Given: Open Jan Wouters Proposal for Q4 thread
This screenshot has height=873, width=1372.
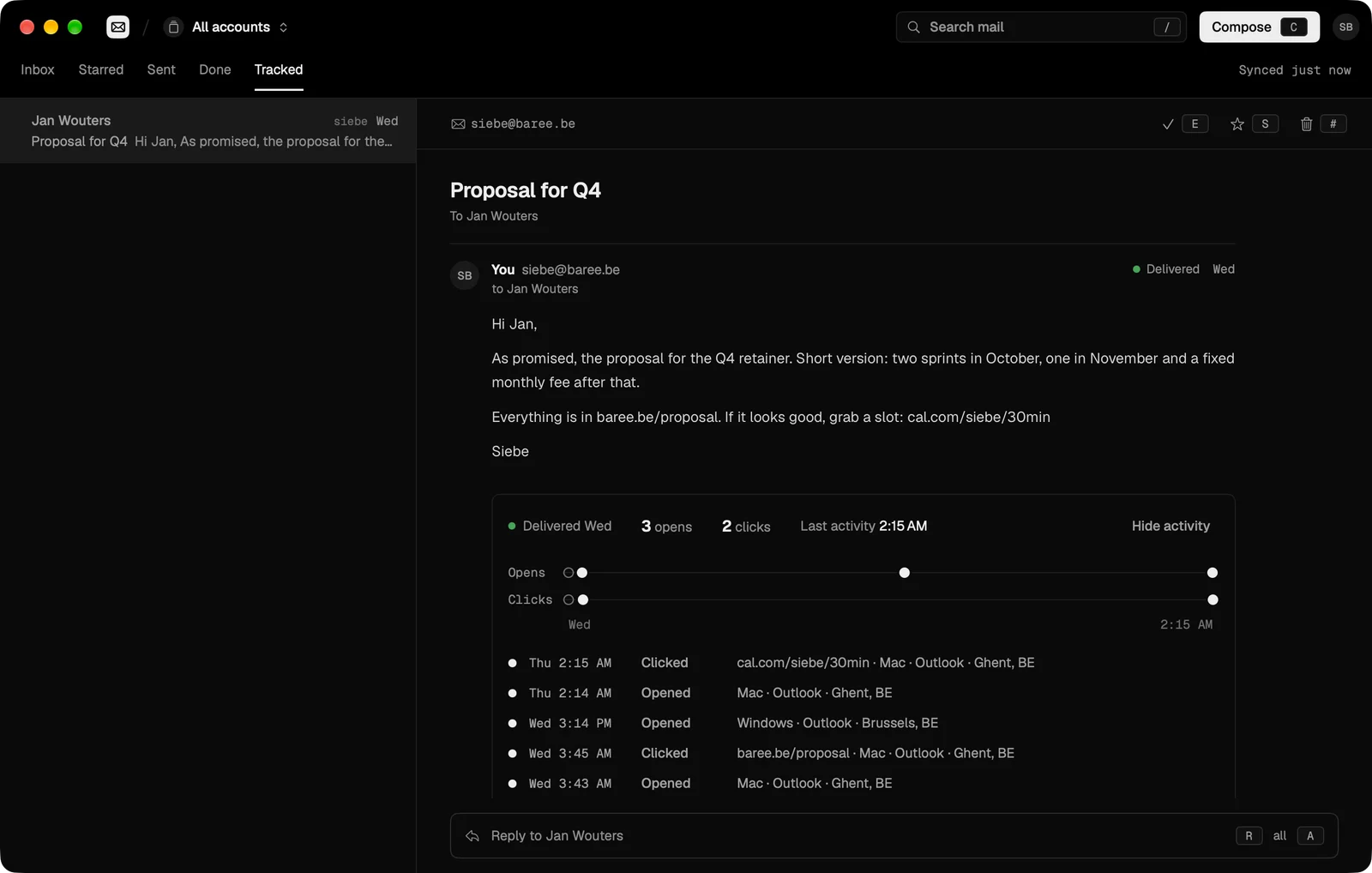Looking at the screenshot, I should coord(208,131).
